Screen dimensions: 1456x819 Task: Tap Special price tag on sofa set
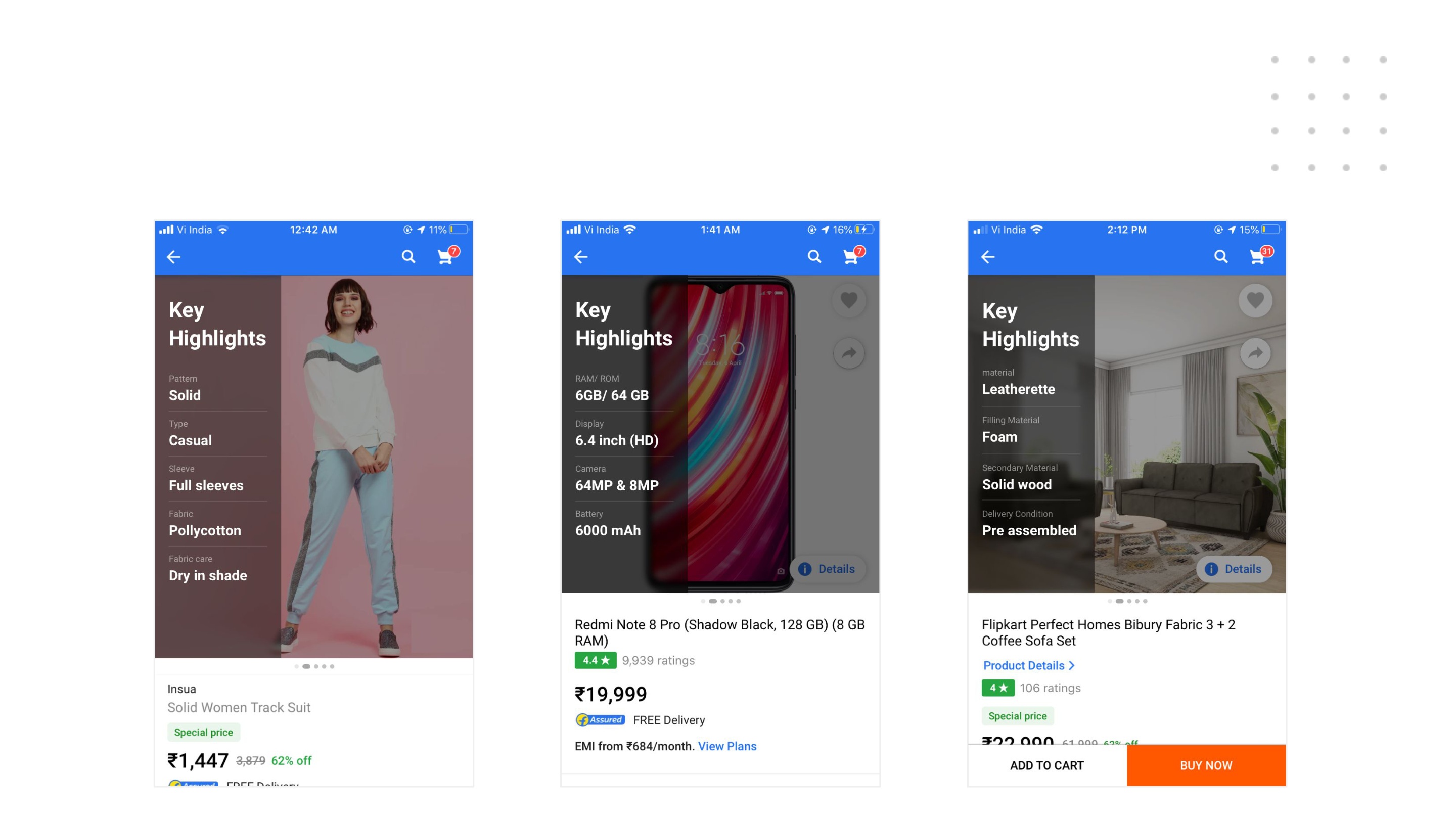pyautogui.click(x=1017, y=715)
